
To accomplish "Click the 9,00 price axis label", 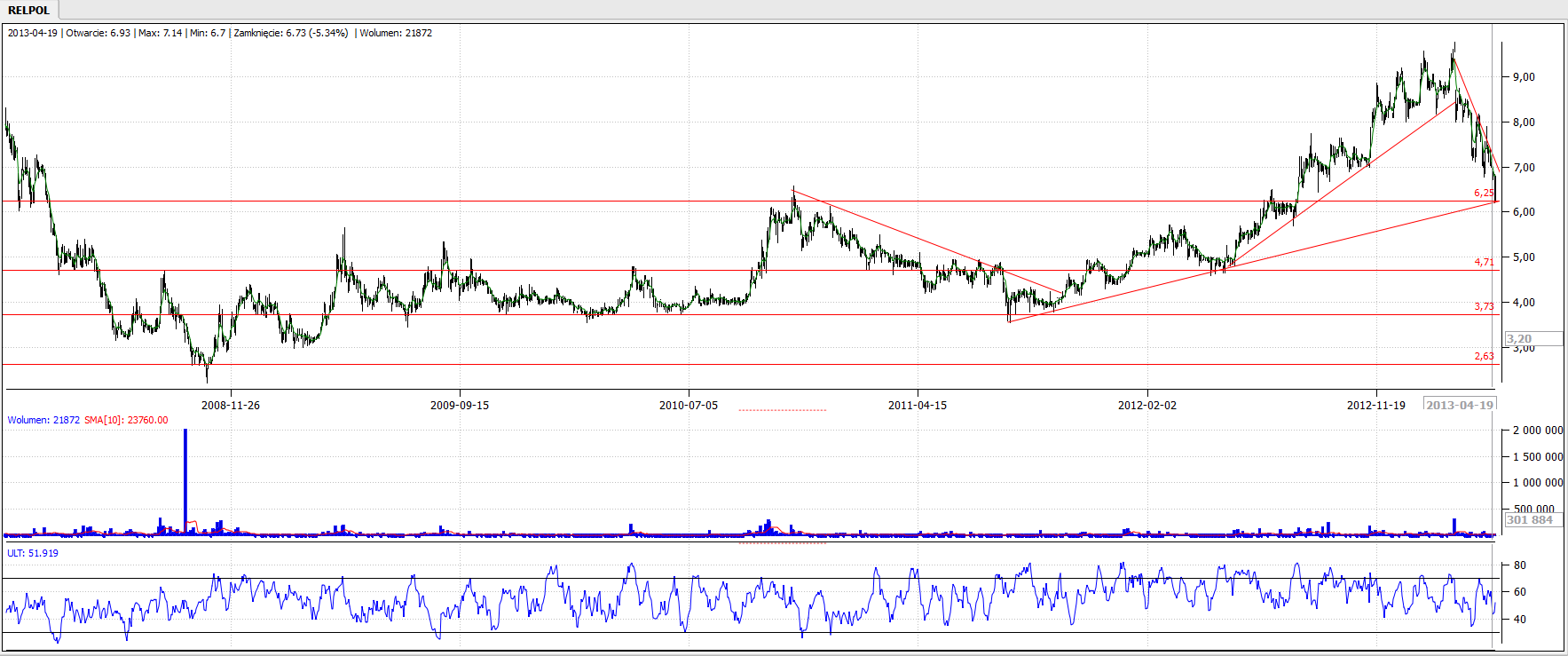I will click(x=1524, y=77).
